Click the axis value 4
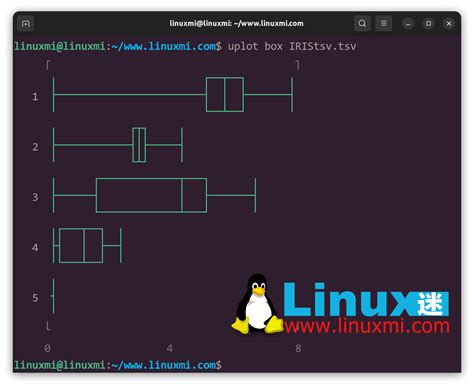 [170, 348]
